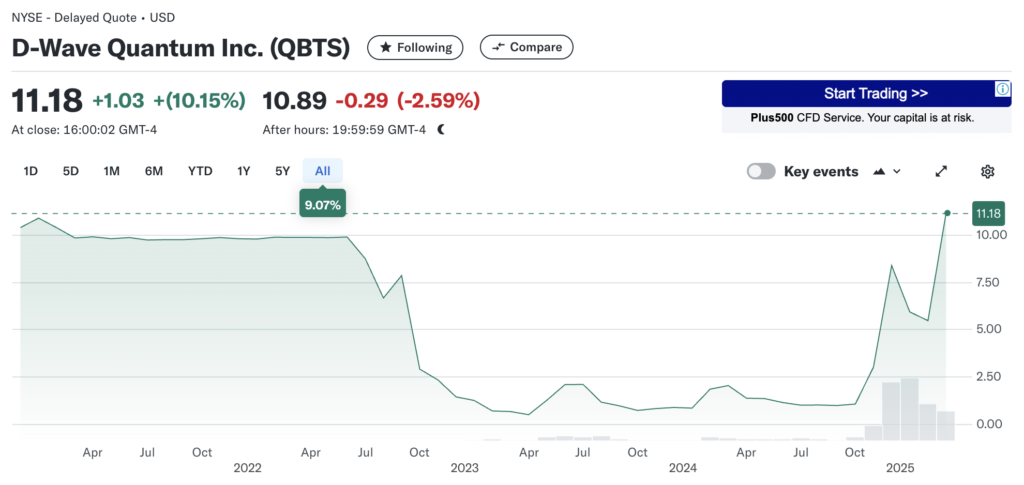
Task: Select the 5Y time range
Action: point(282,171)
